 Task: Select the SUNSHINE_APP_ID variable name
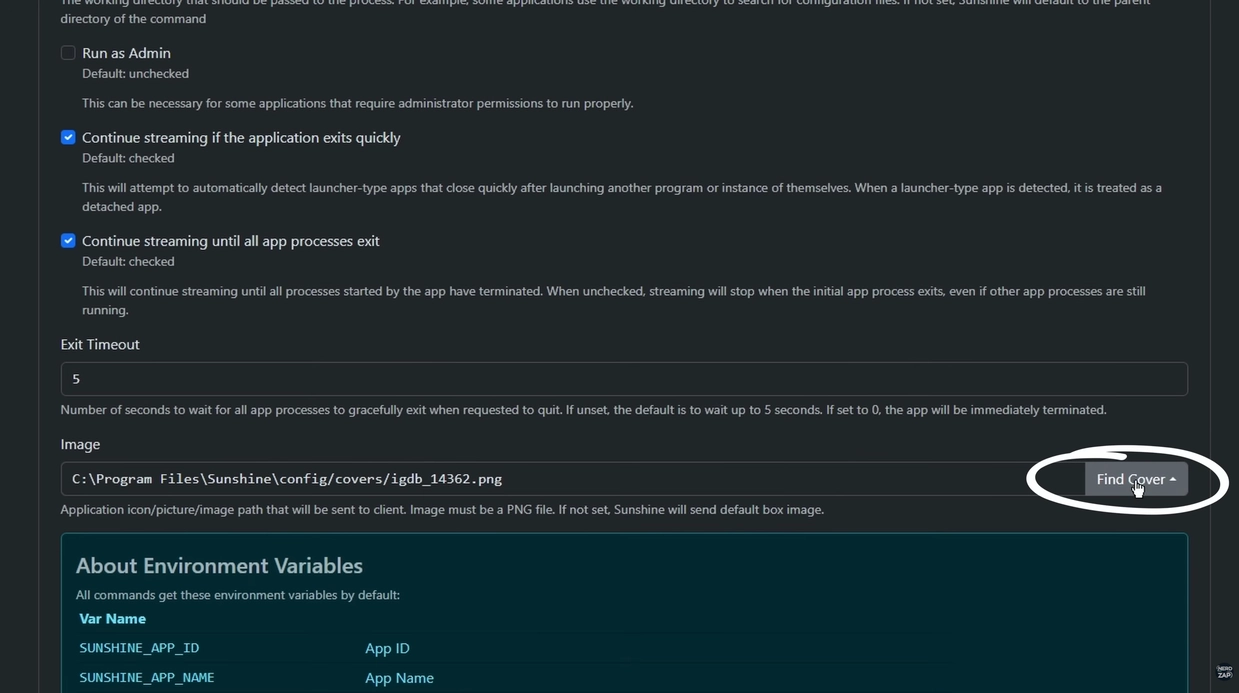[139, 648]
